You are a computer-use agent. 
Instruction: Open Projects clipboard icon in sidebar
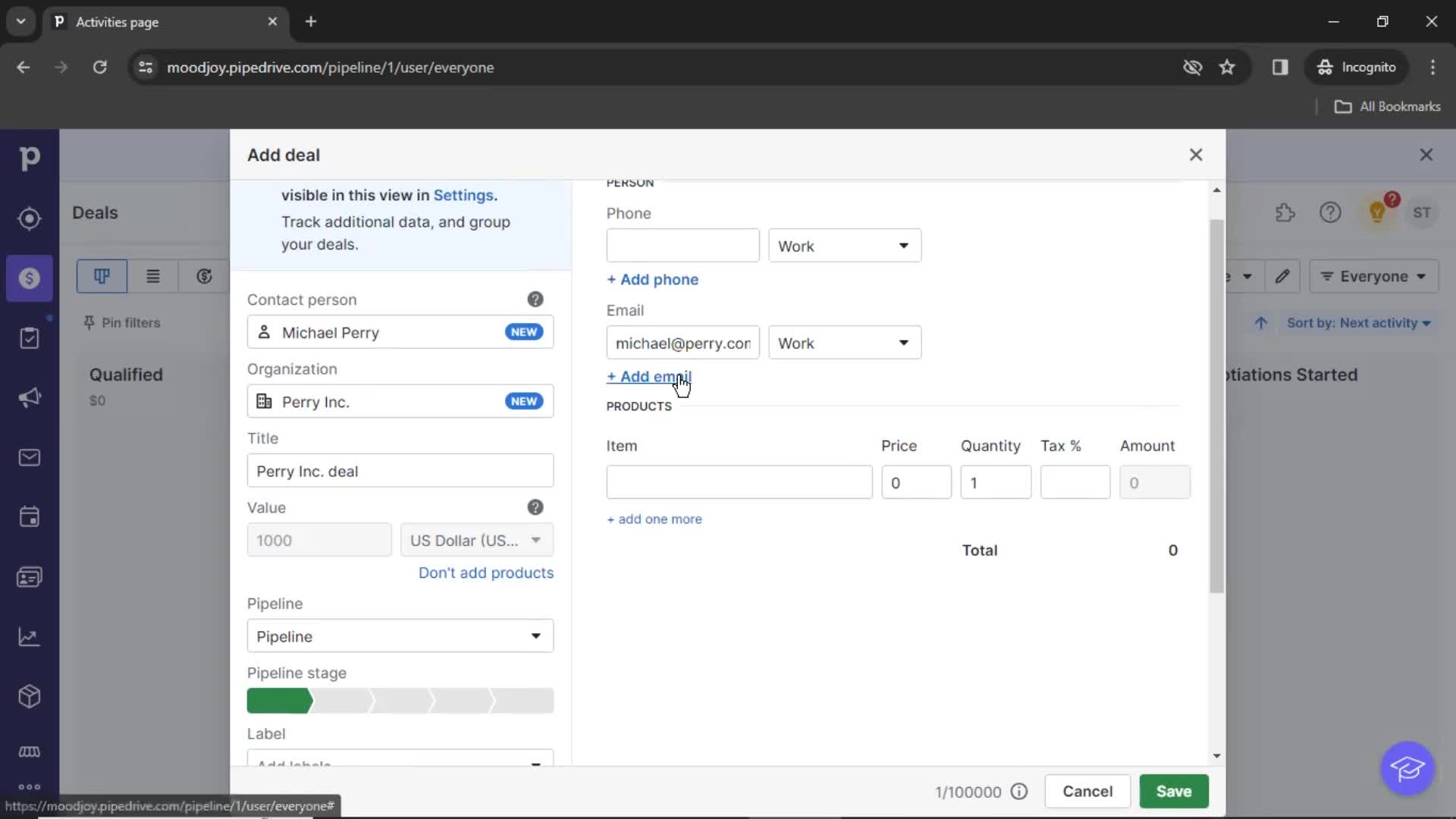point(29,338)
